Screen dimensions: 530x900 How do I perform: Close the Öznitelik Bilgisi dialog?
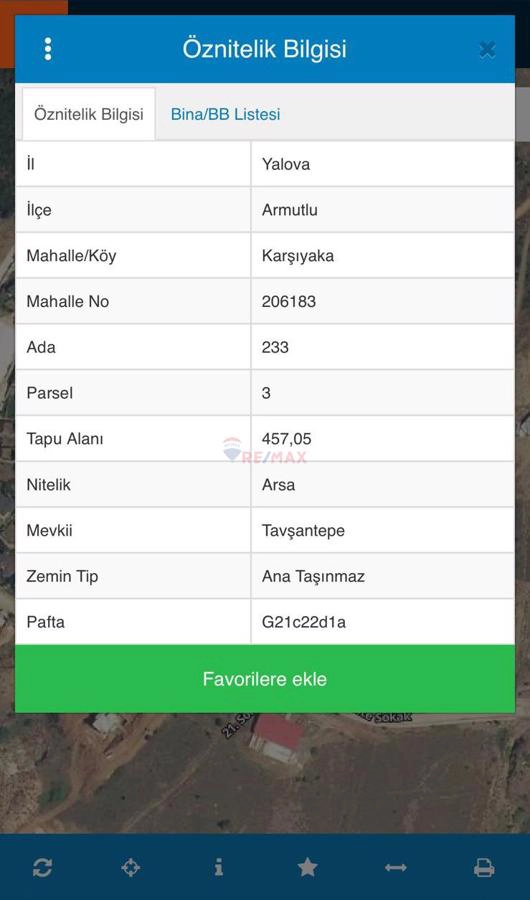pos(487,50)
